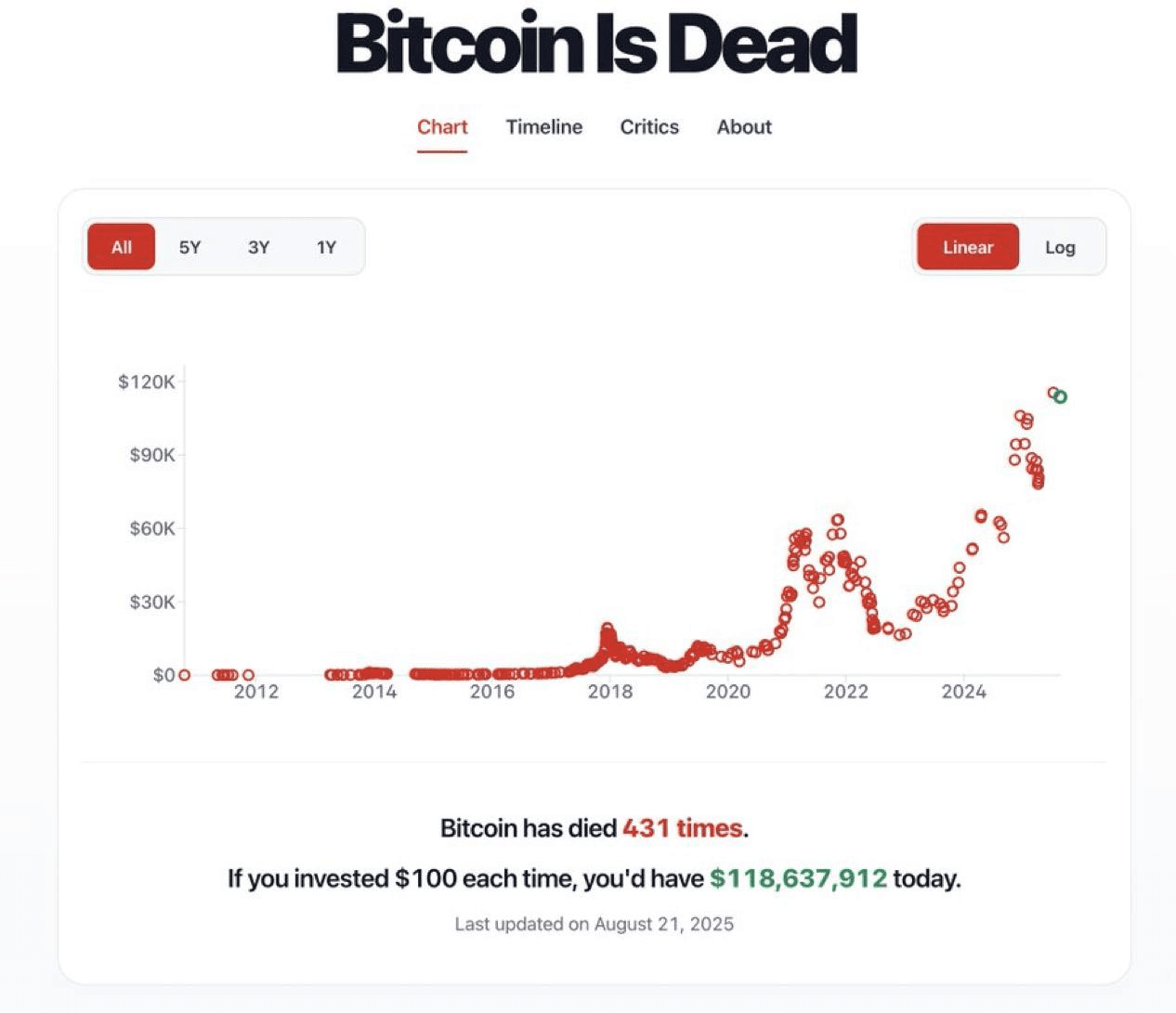Click the $118,637,912 value text
The height and width of the screenshot is (1013, 1176).
799,878
